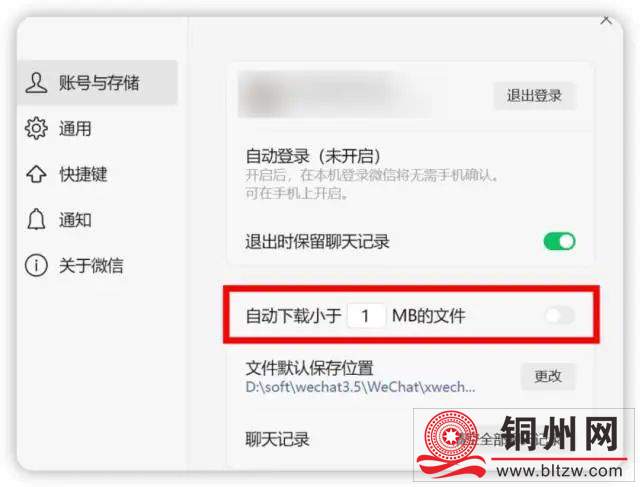The height and width of the screenshot is (487, 640).
Task: Click the gear icon next to 通用
Action: [x=36, y=129]
